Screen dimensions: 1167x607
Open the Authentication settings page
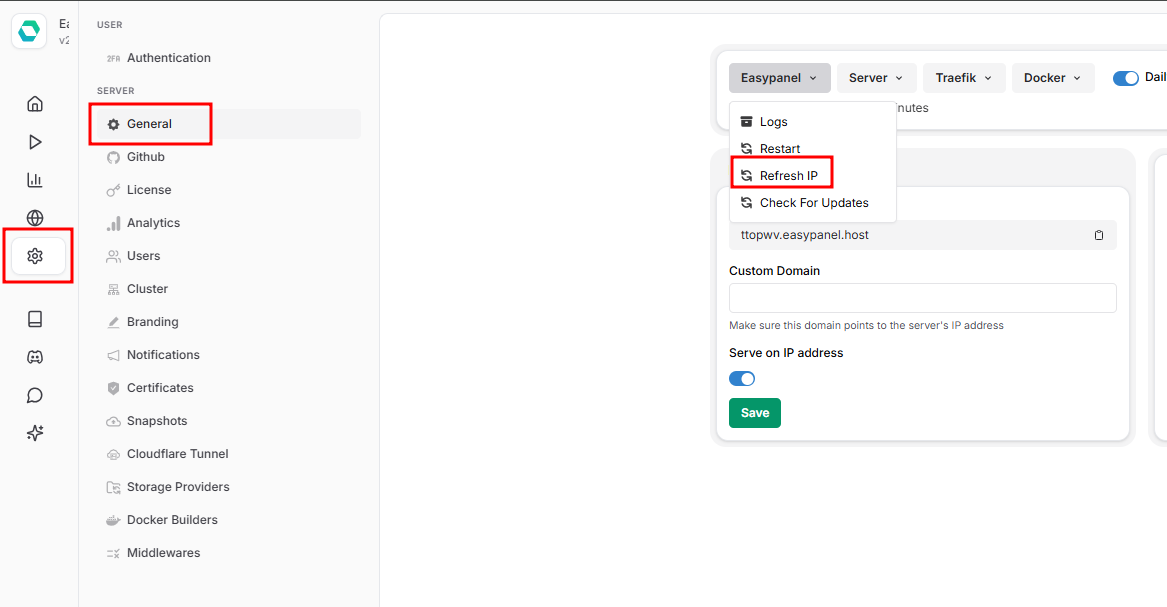click(228, 58)
